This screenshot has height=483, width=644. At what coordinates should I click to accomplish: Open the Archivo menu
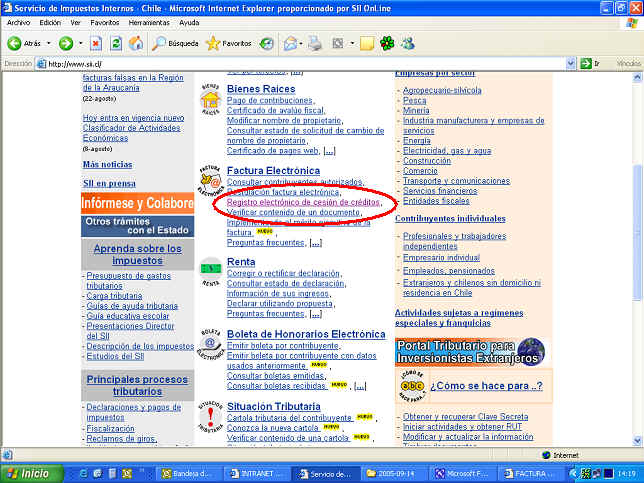[18, 23]
